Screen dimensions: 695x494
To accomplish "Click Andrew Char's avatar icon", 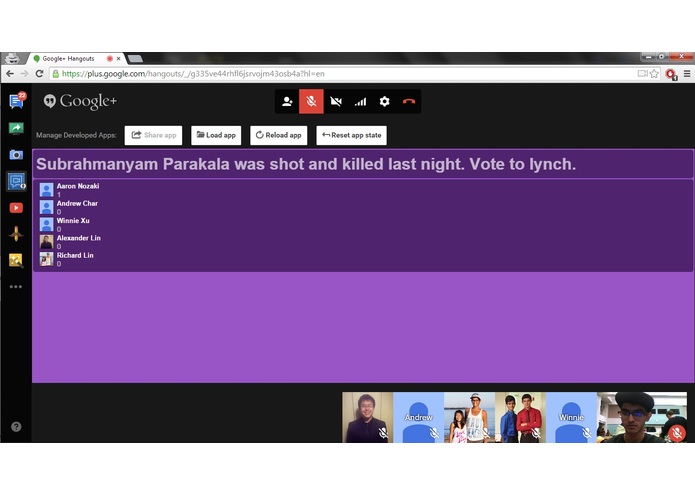I will (47, 207).
